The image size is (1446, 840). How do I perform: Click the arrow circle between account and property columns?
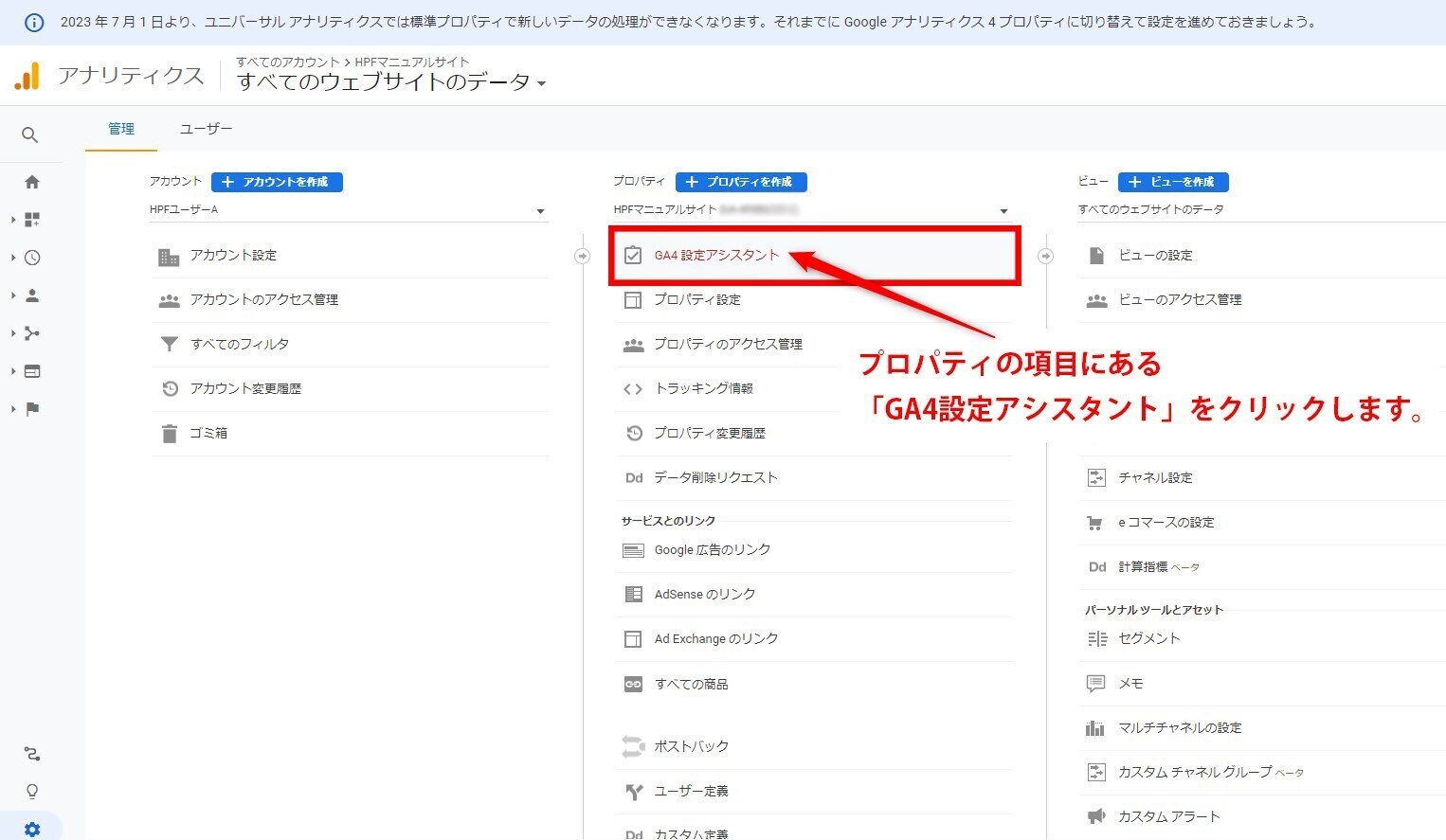[x=582, y=256]
